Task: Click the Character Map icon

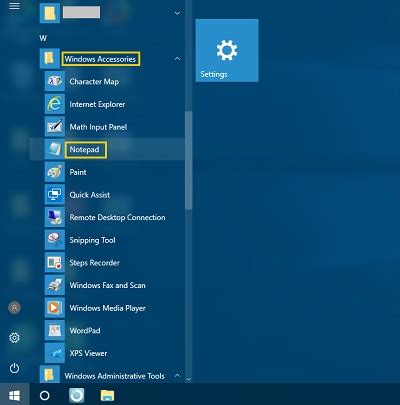Action: point(55,81)
